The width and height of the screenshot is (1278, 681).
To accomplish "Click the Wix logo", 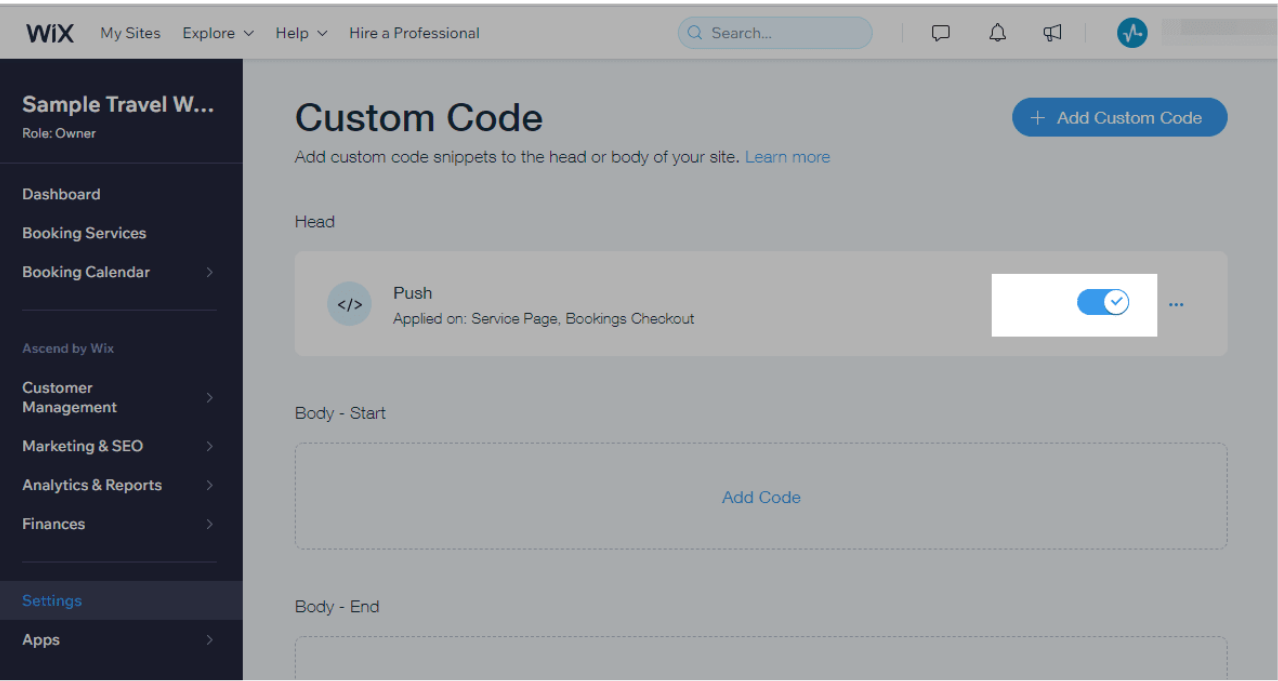I will (50, 33).
